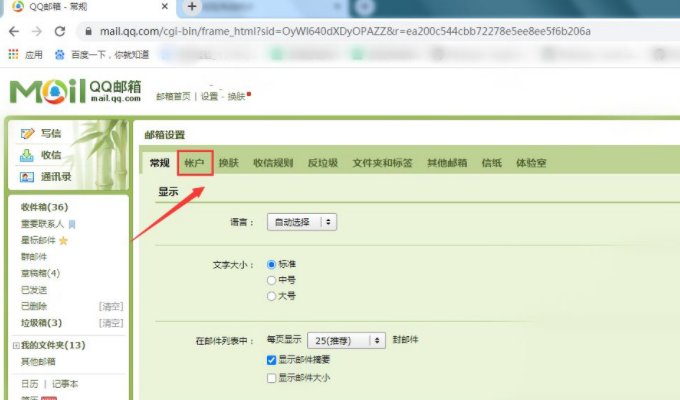Select the 标准 text size radio
Image resolution: width=680 pixels, height=400 pixels.
pos(271,264)
